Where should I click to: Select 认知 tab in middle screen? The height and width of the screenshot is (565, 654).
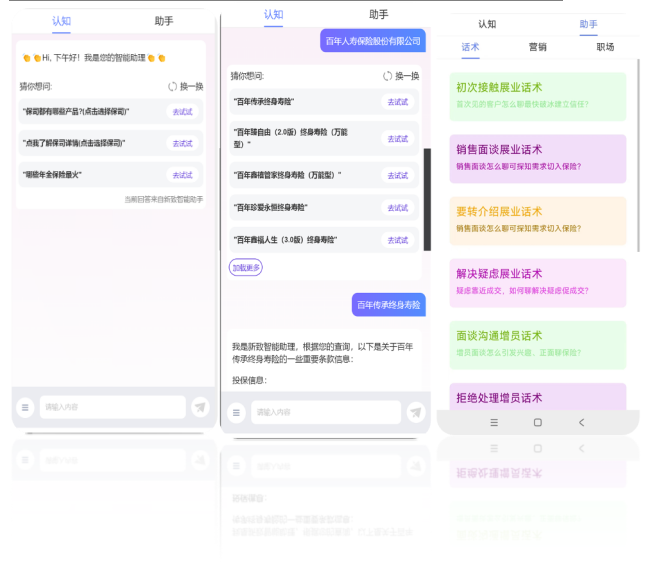pyautogui.click(x=274, y=15)
